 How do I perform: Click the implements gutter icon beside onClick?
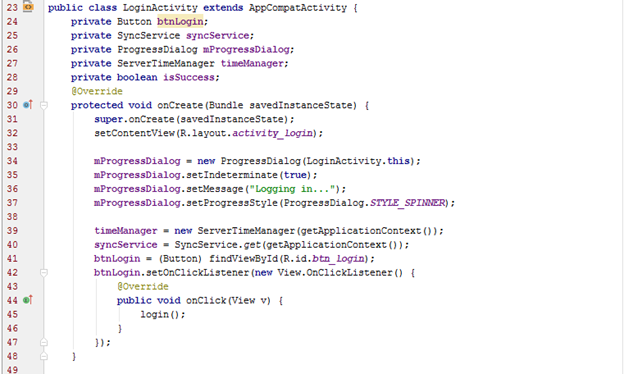click(x=27, y=300)
